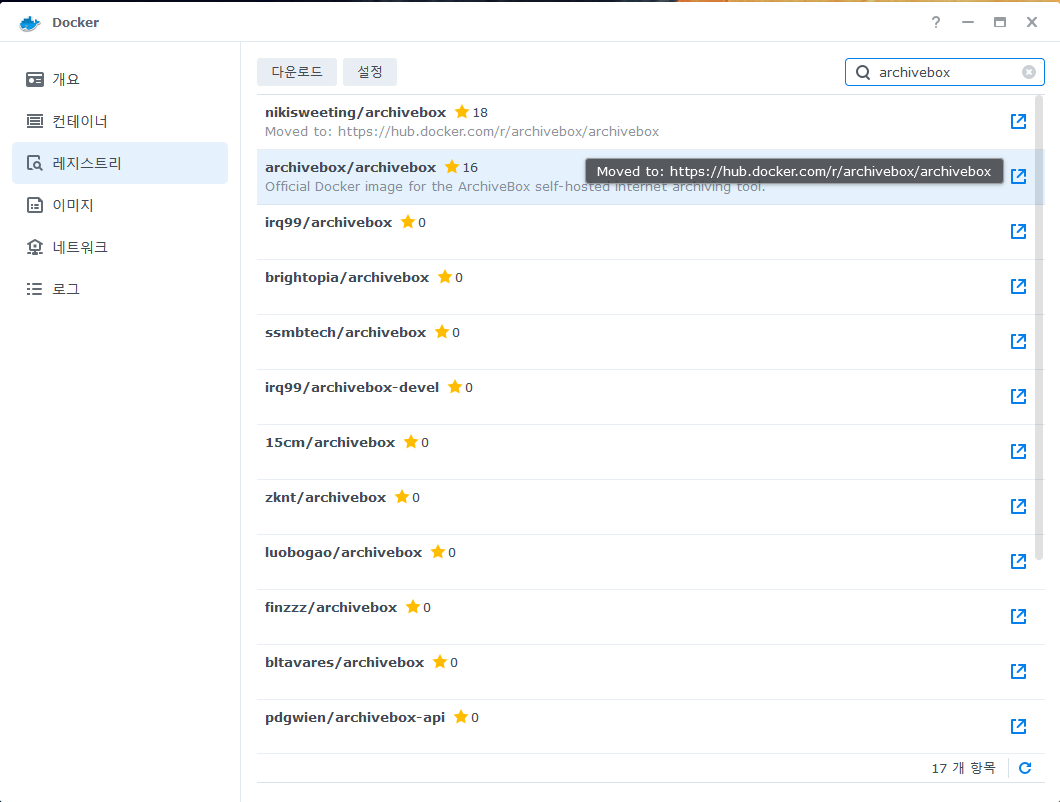Click the 레지스트리 registry sidebar icon
Image resolution: width=1060 pixels, height=802 pixels.
point(34,163)
